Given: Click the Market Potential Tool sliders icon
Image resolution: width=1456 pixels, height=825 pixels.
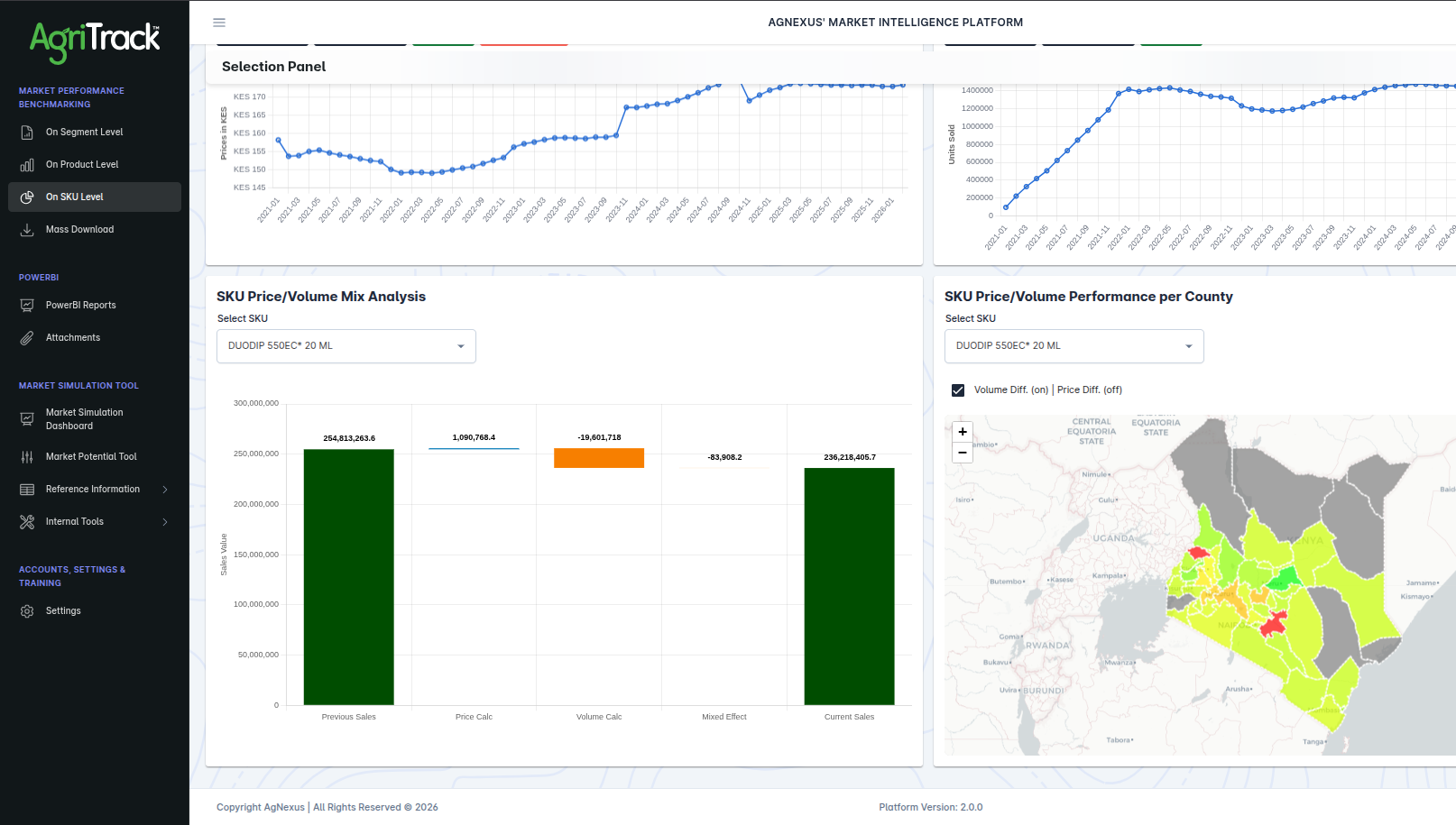Looking at the screenshot, I should (x=27, y=457).
